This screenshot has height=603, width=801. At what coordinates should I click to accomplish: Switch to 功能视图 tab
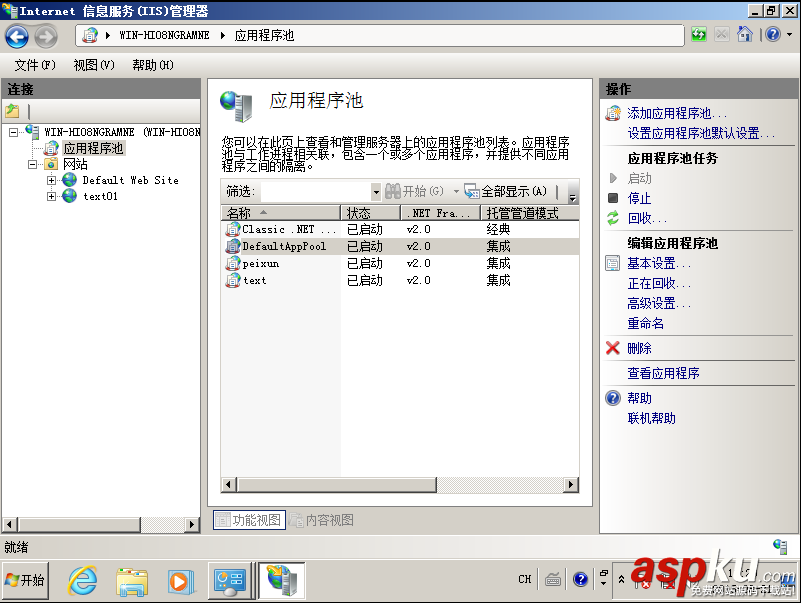[x=249, y=520]
